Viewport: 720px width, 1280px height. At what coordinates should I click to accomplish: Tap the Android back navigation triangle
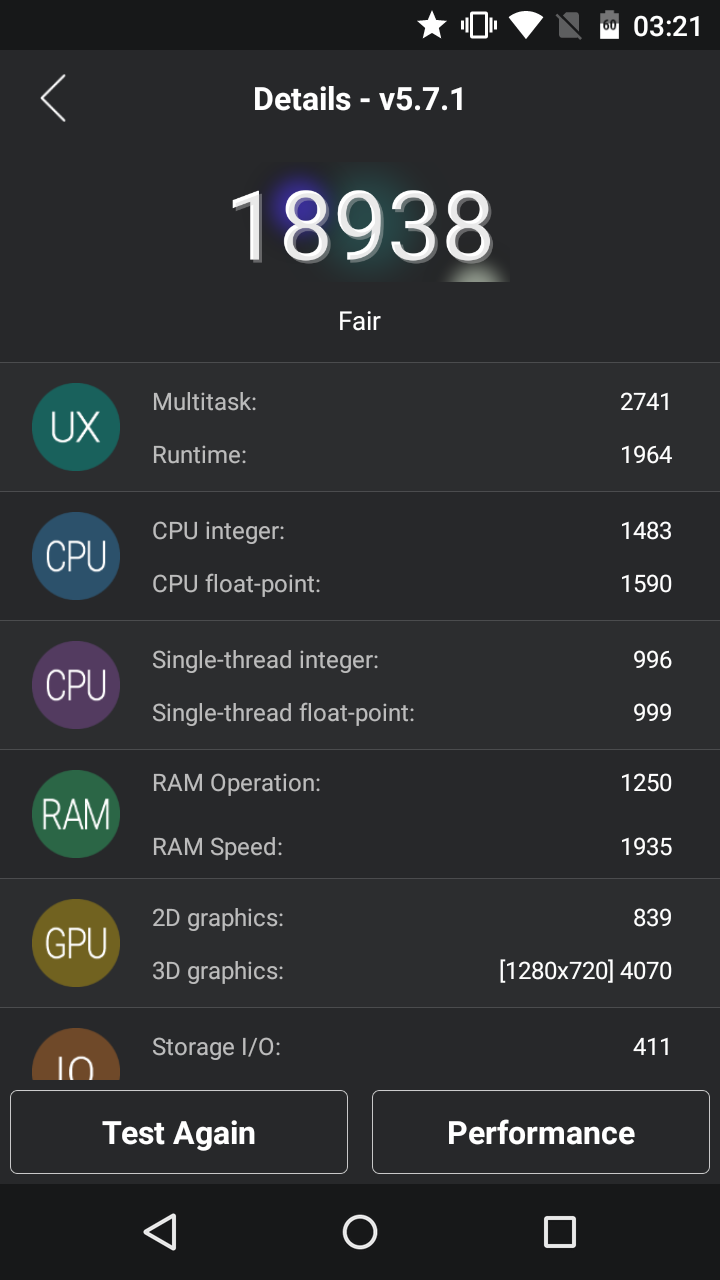click(160, 1232)
